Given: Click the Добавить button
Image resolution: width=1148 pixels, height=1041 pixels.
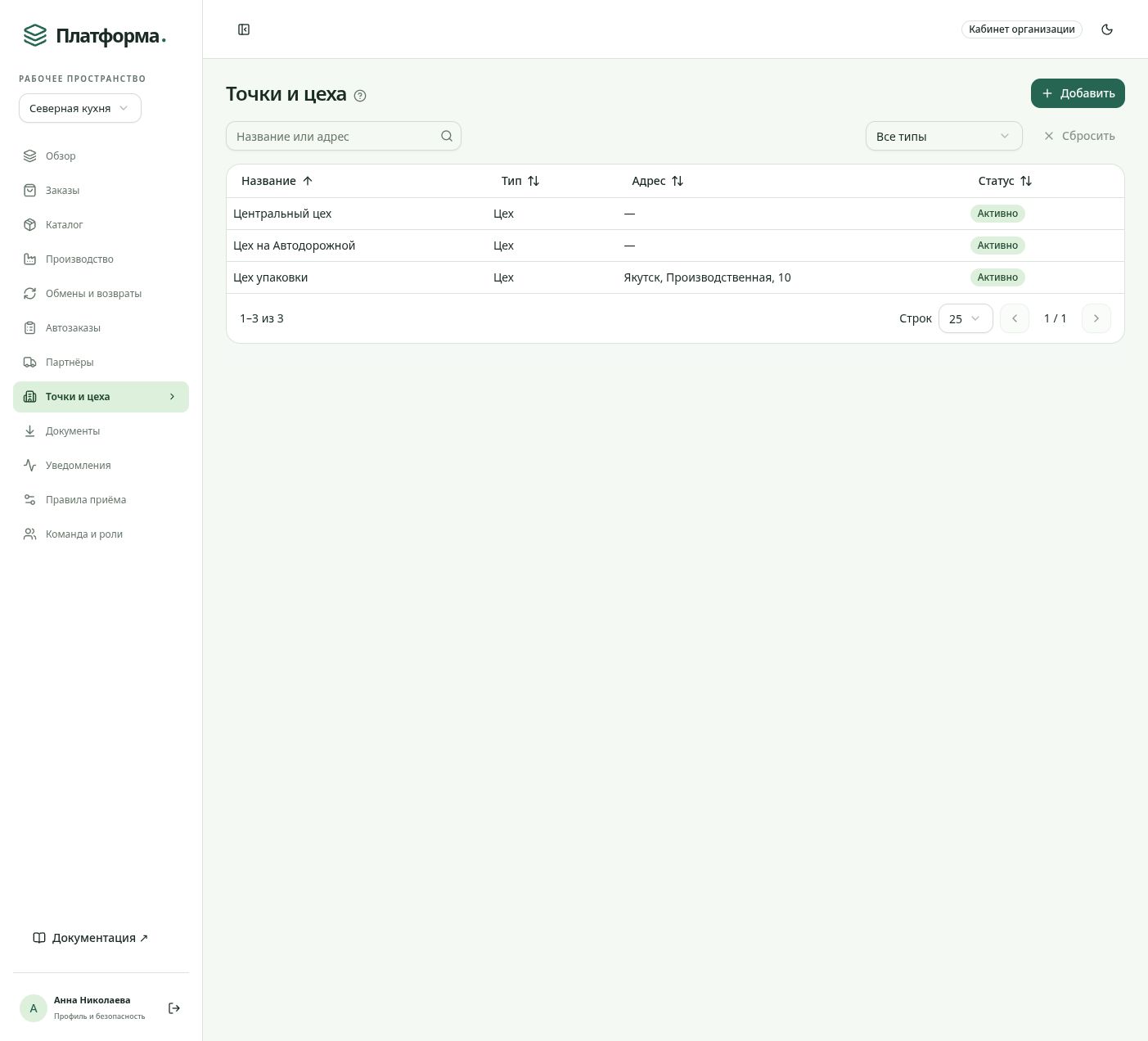Looking at the screenshot, I should (x=1078, y=93).
